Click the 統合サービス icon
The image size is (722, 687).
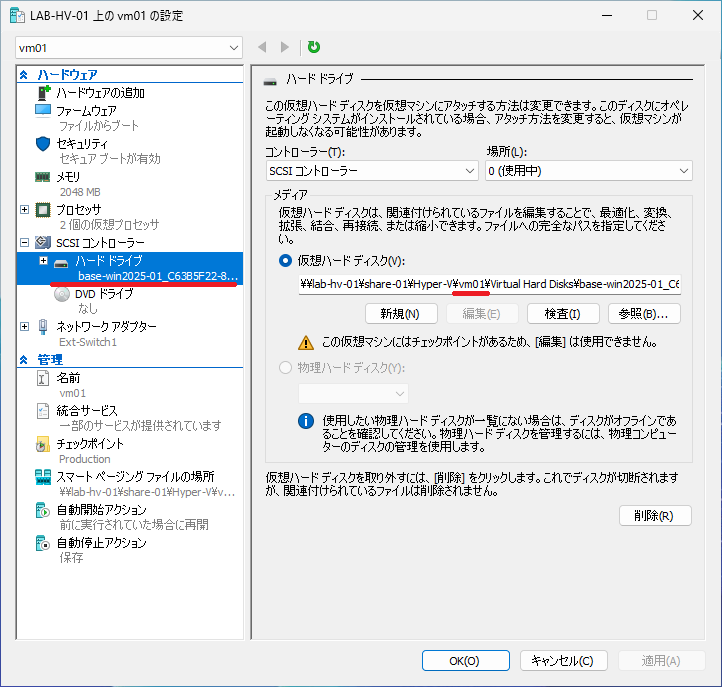43,411
